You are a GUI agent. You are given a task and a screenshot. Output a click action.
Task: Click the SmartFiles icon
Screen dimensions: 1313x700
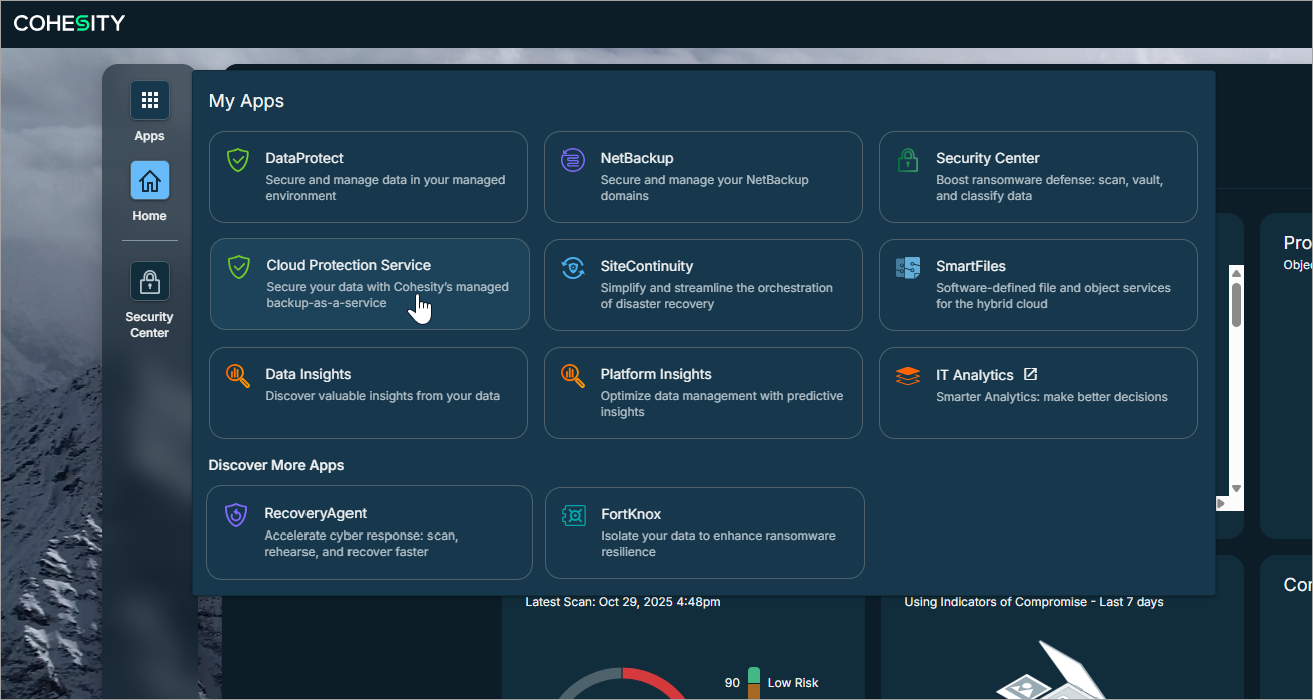pyautogui.click(x=908, y=268)
